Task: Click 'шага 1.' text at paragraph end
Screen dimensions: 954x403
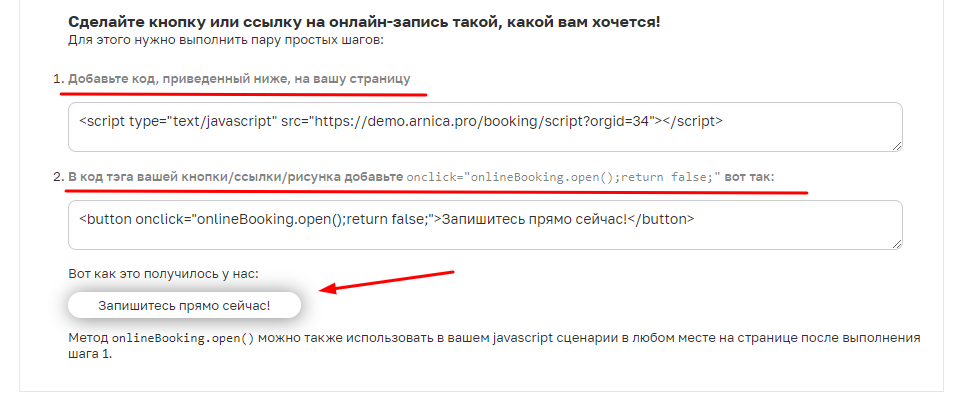Action: pyautogui.click(x=90, y=354)
